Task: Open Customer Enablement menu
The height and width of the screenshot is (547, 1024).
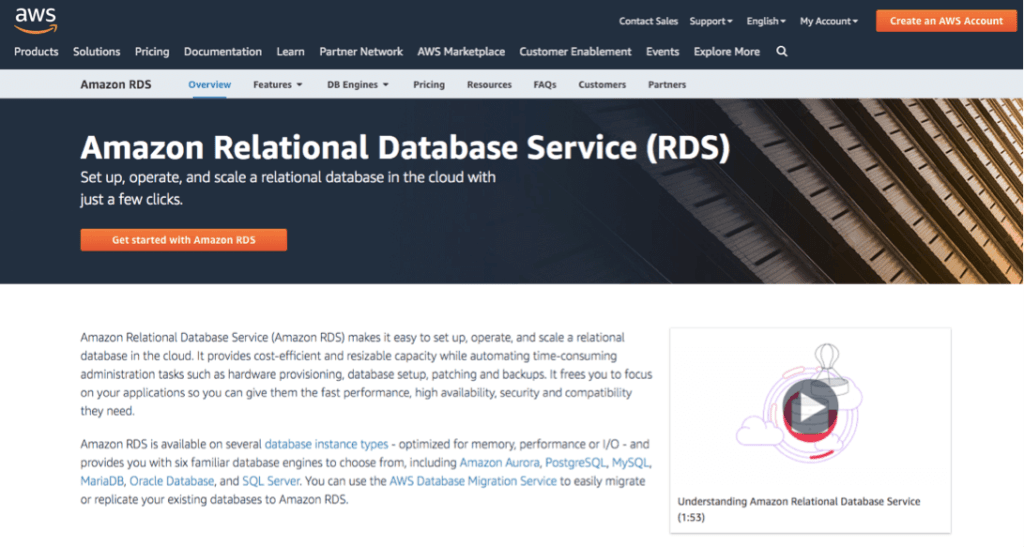Action: (575, 52)
